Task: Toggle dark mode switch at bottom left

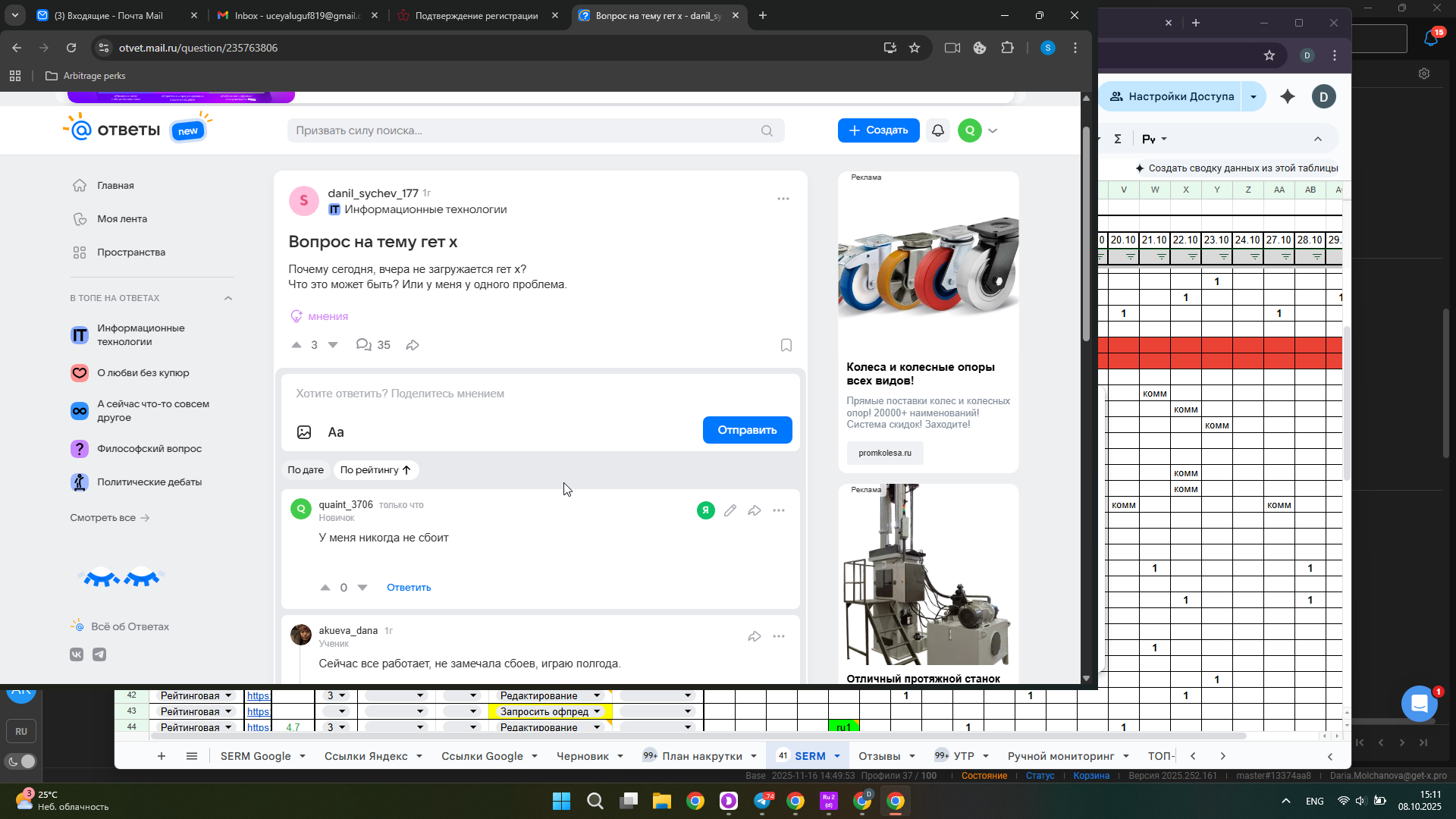Action: point(21,761)
